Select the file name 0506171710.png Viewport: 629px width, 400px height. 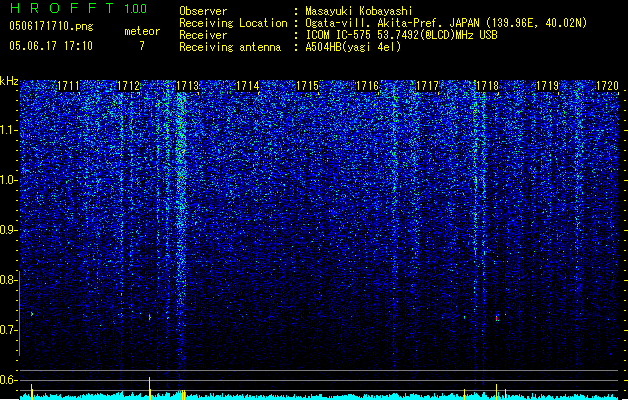point(51,27)
